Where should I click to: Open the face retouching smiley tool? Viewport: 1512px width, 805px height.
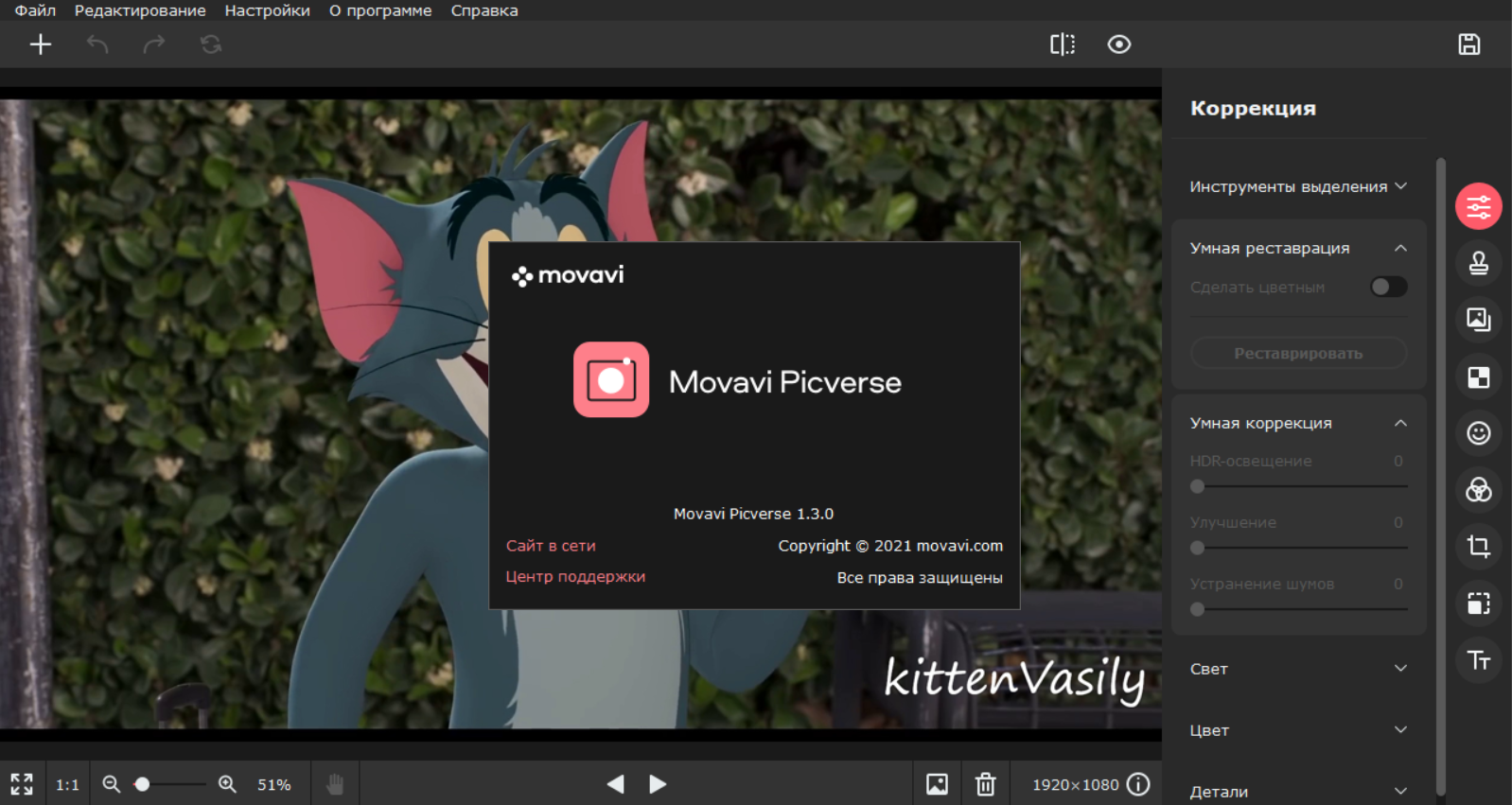click(x=1479, y=433)
